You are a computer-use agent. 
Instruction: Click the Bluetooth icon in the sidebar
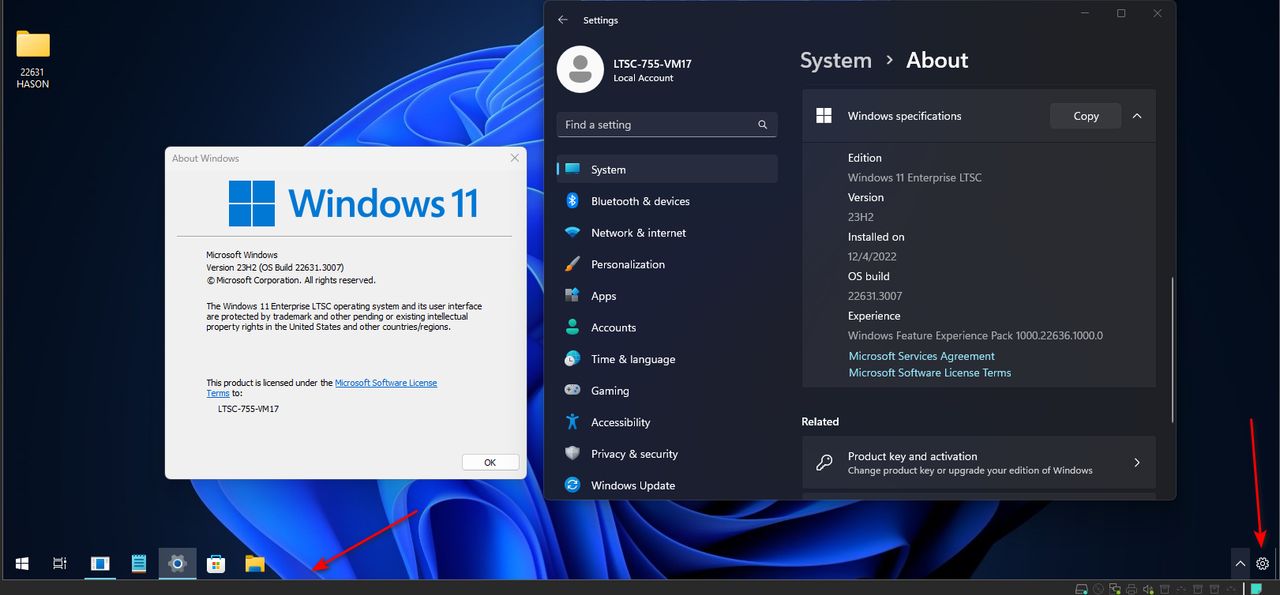pyautogui.click(x=572, y=201)
